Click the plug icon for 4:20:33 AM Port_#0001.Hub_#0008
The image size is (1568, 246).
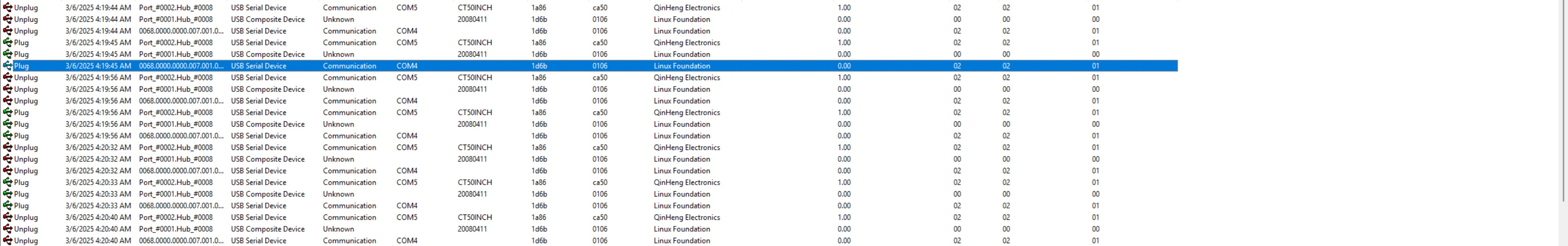point(7,194)
